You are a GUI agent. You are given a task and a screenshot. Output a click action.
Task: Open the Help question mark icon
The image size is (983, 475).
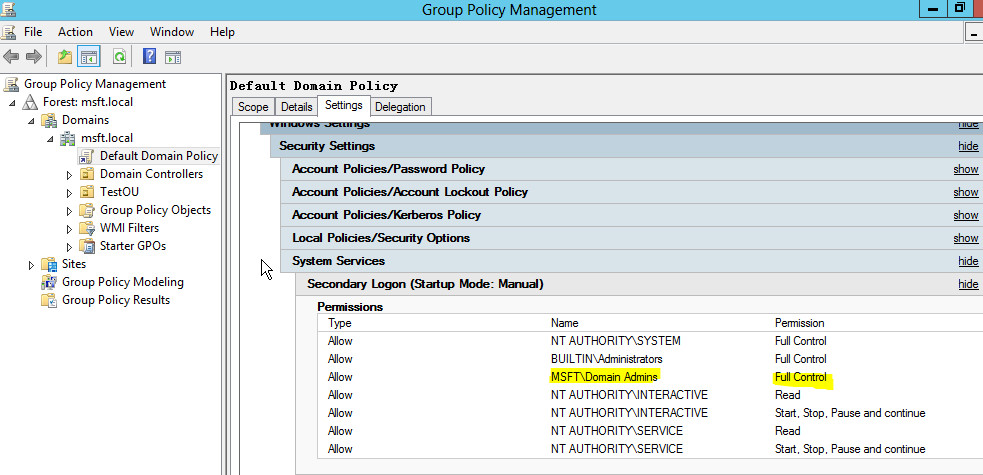(x=149, y=57)
